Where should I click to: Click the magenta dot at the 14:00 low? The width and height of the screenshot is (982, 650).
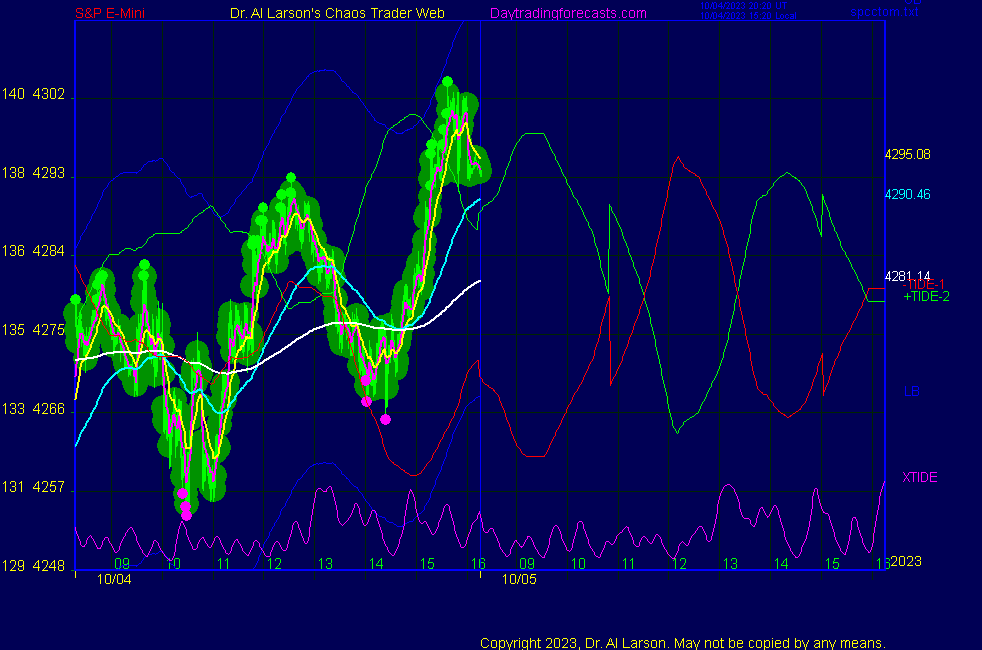(386, 419)
